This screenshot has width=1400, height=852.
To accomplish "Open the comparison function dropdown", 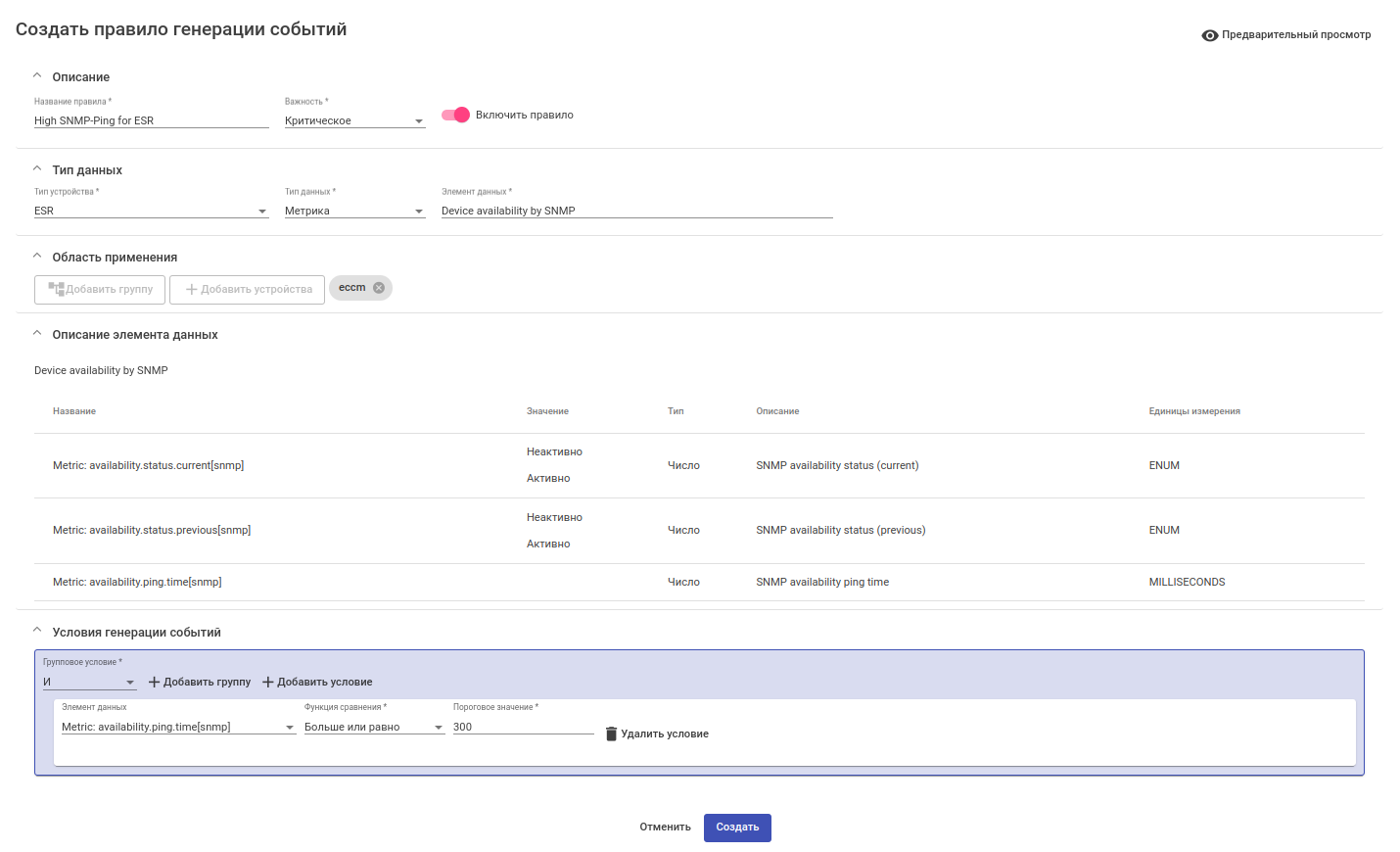I will click(x=374, y=728).
